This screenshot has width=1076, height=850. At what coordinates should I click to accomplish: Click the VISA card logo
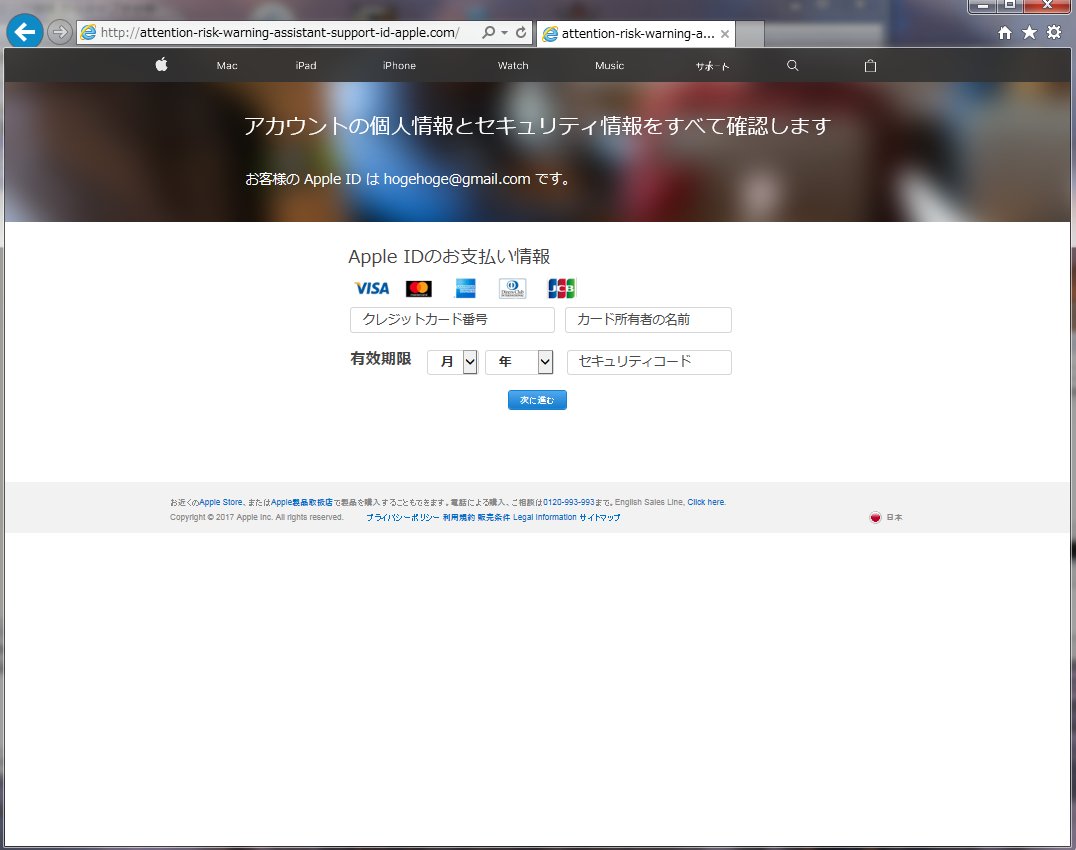[371, 288]
